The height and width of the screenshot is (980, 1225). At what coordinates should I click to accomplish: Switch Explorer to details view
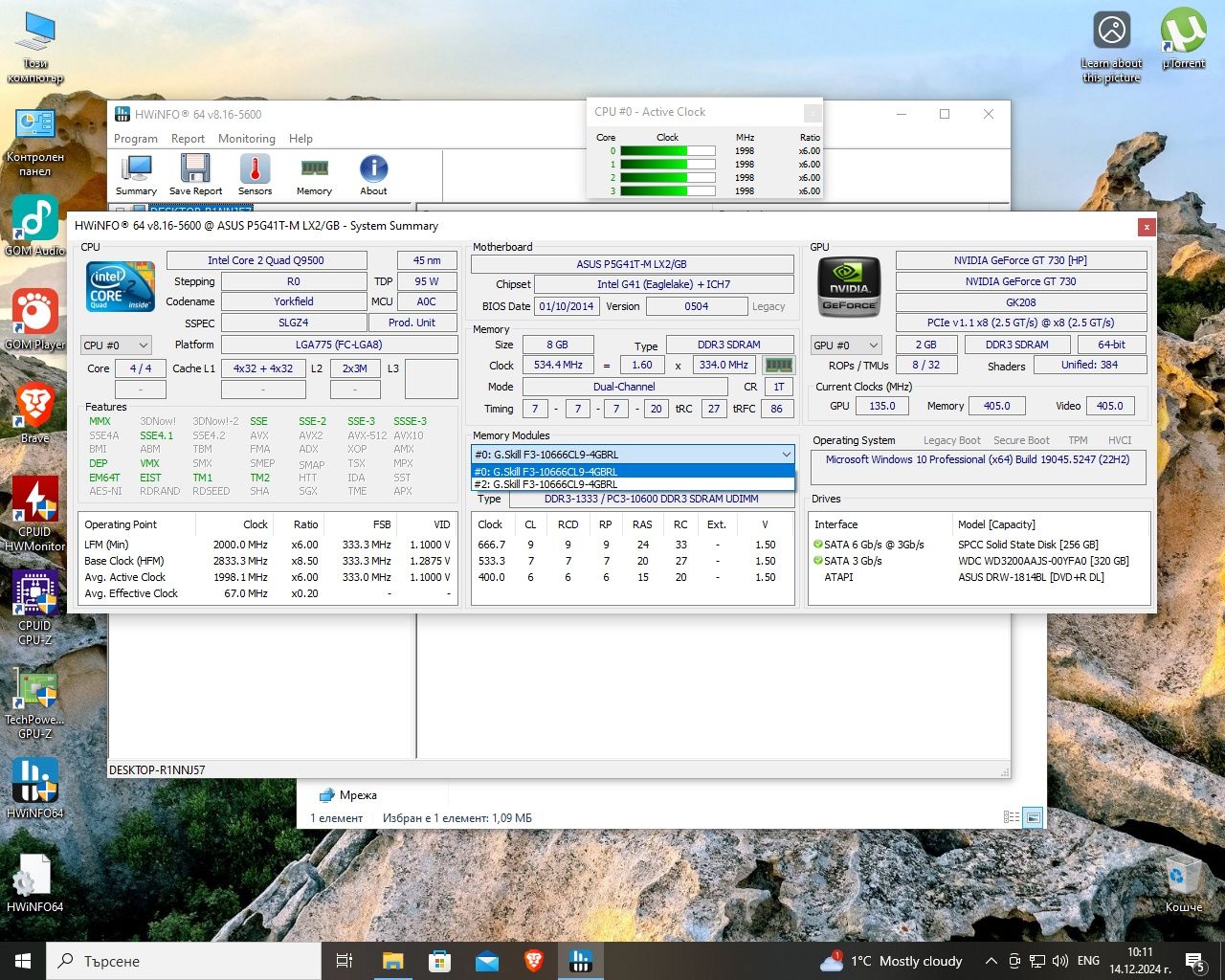coord(1012,817)
